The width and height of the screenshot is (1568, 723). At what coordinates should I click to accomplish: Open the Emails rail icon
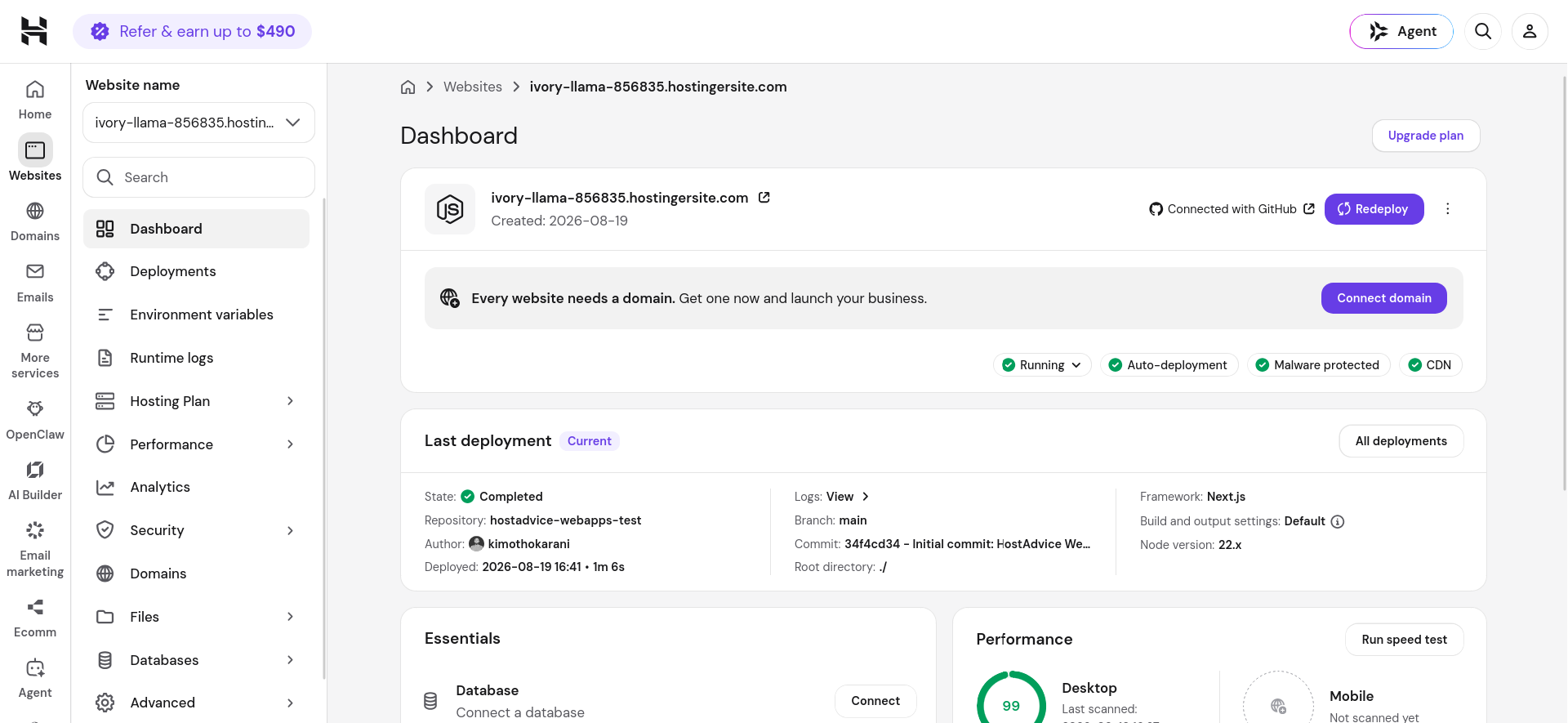(35, 283)
